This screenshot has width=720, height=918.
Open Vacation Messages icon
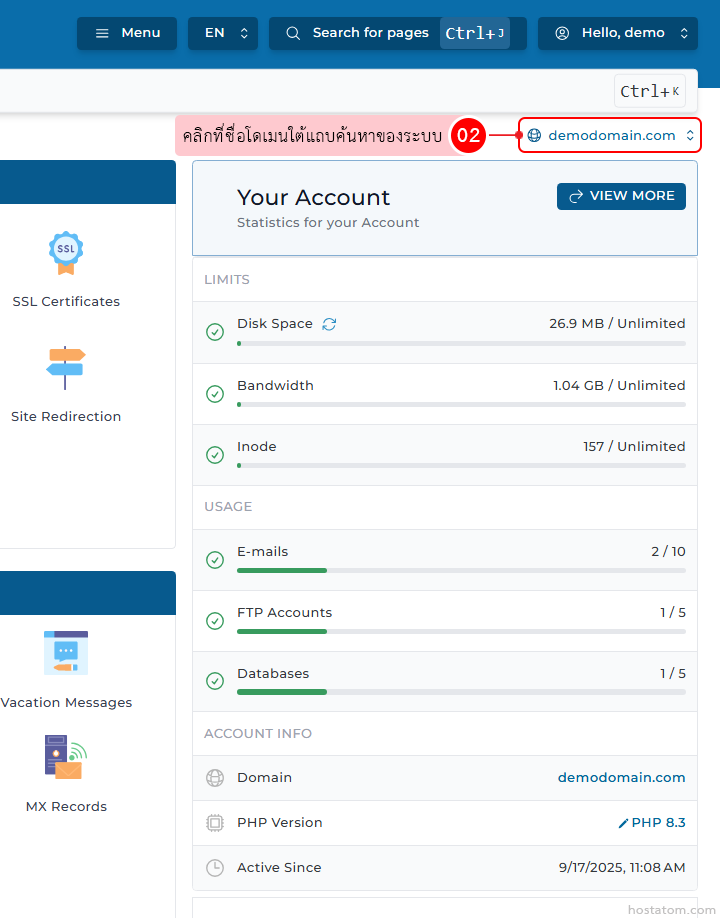[66, 652]
